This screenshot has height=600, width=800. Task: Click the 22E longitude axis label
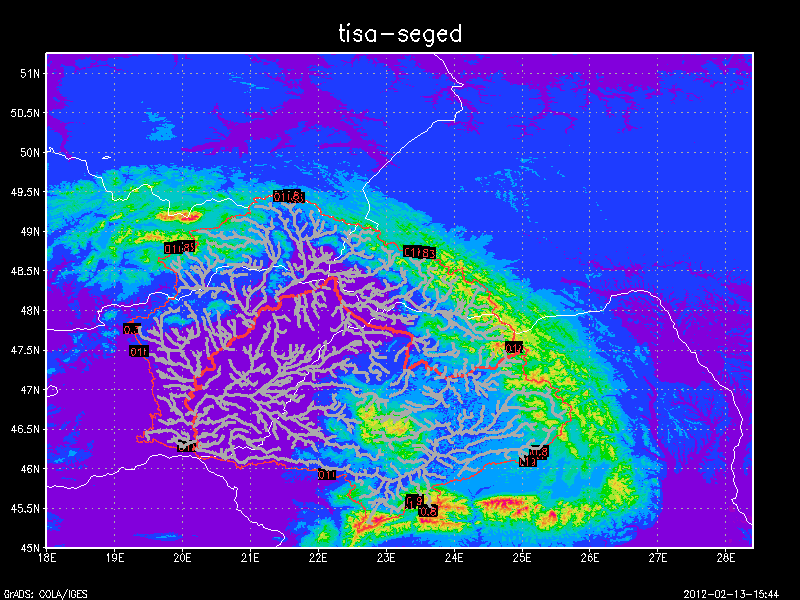click(x=318, y=558)
